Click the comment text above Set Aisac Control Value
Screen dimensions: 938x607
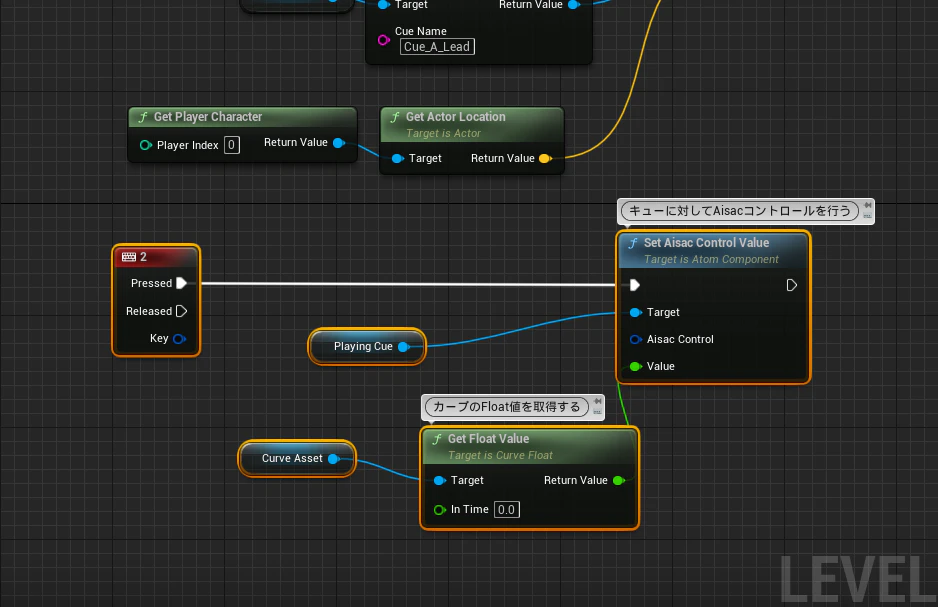(x=740, y=211)
